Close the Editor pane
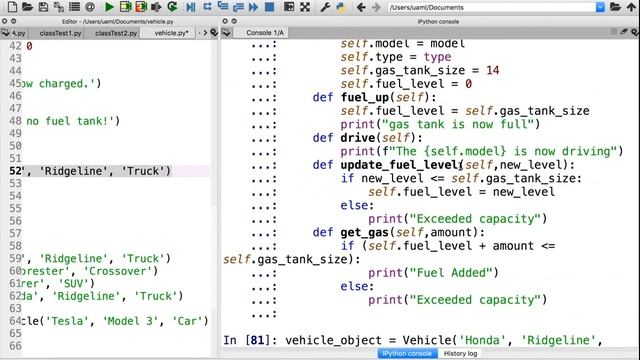Screen dimensions: 640x360 click(4, 21)
